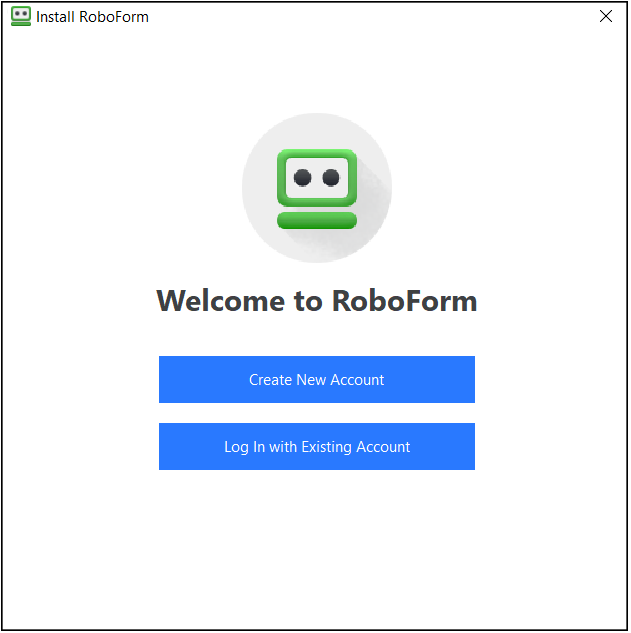Choose Log In with Existing Account
631x633 pixels.
click(x=317, y=446)
